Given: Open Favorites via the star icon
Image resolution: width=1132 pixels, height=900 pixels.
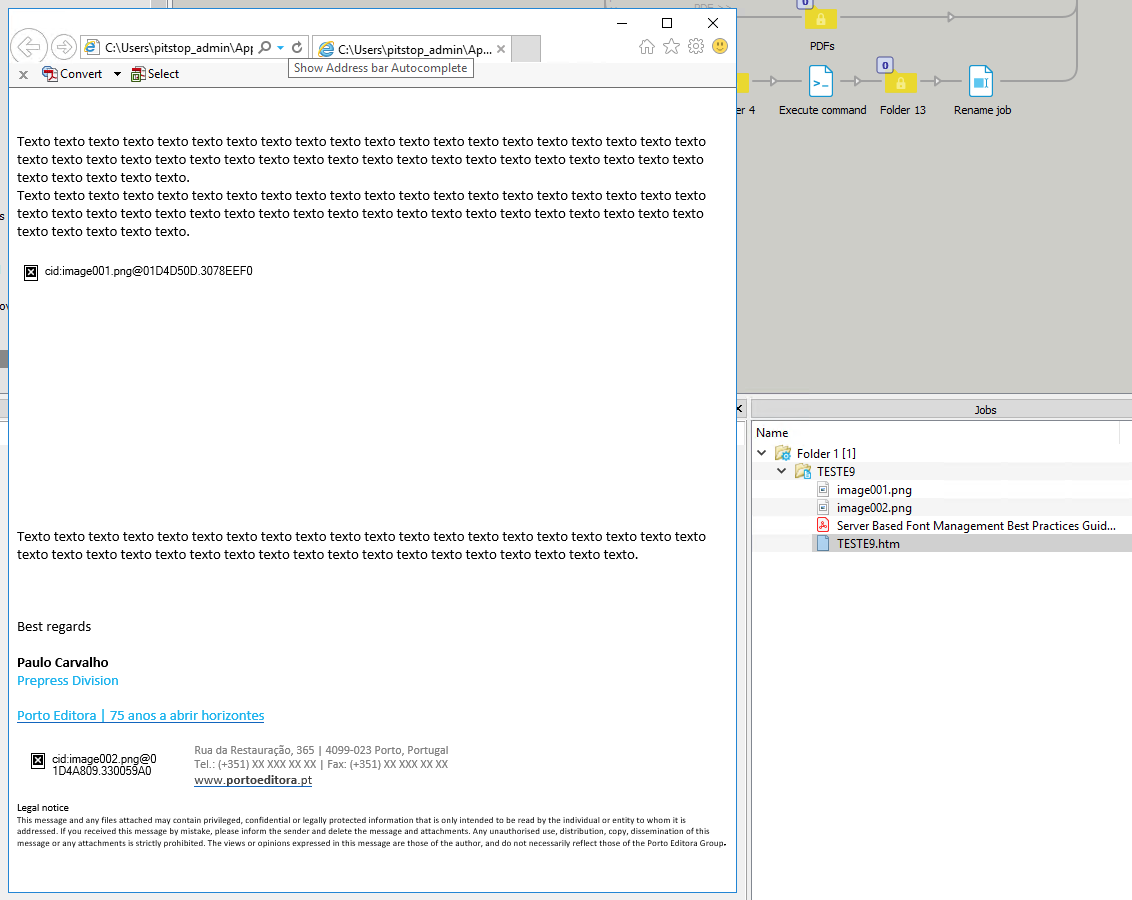Looking at the screenshot, I should [x=671, y=46].
